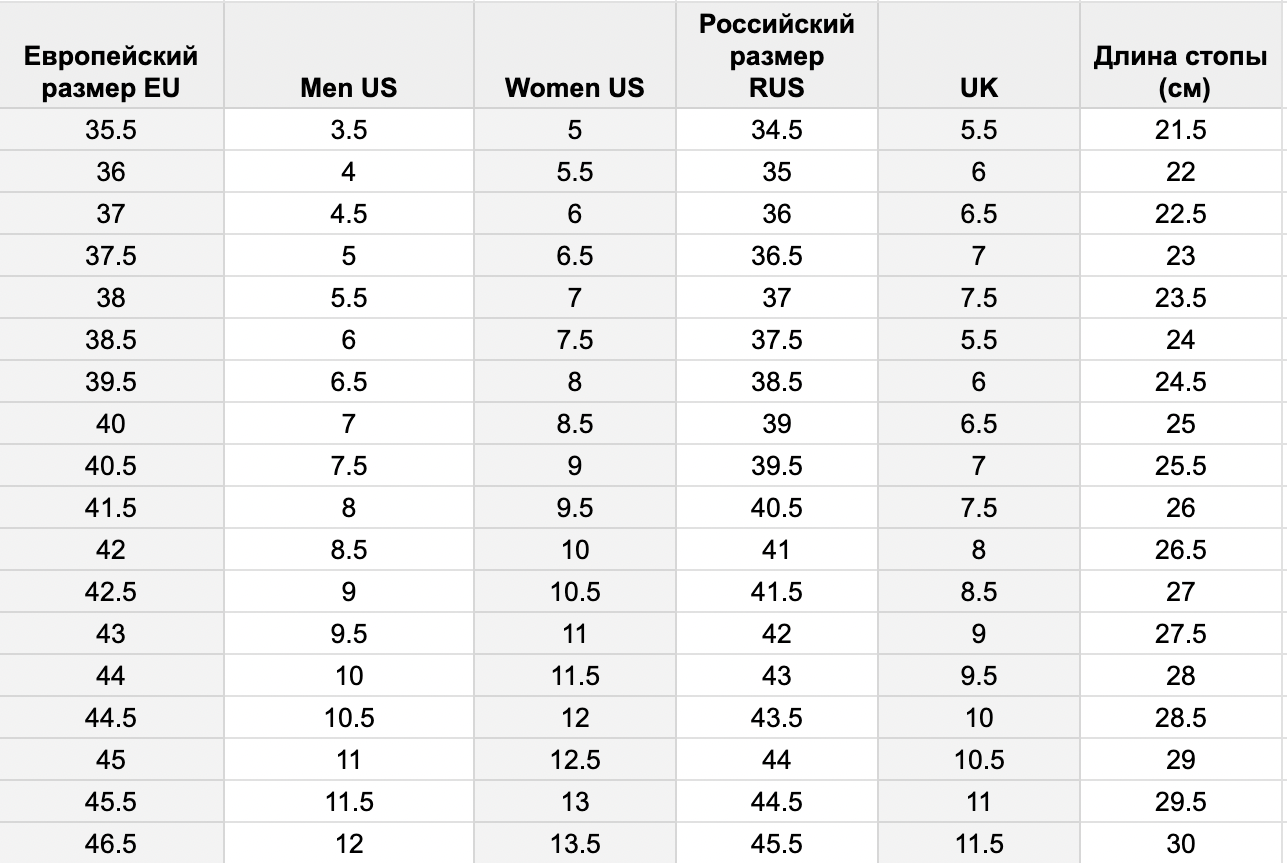The image size is (1287, 863).
Task: Select foot length 26.5 cell
Action: click(x=1181, y=550)
